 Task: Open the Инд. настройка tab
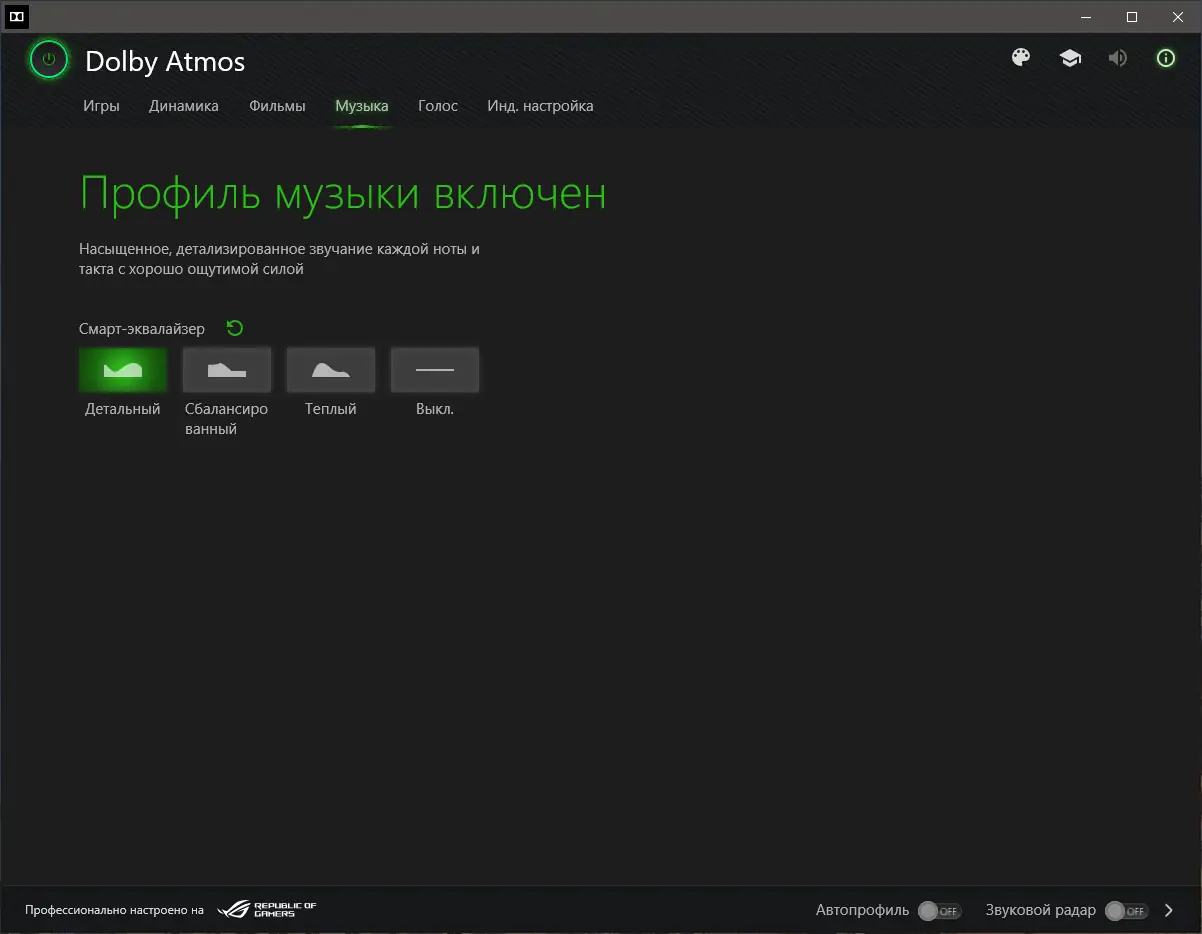pos(540,106)
